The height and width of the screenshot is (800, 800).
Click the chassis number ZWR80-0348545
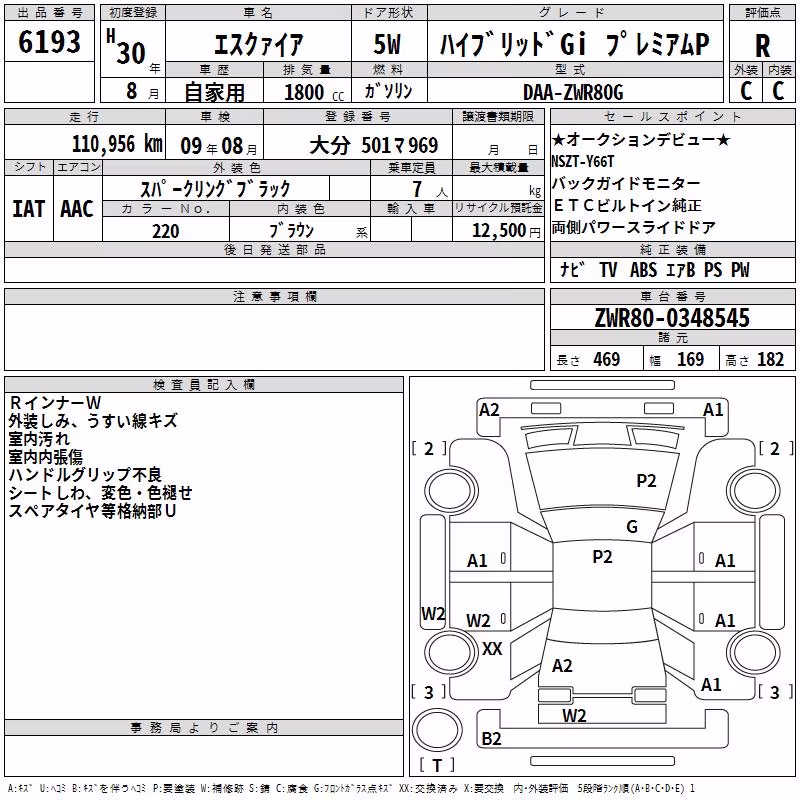672,317
